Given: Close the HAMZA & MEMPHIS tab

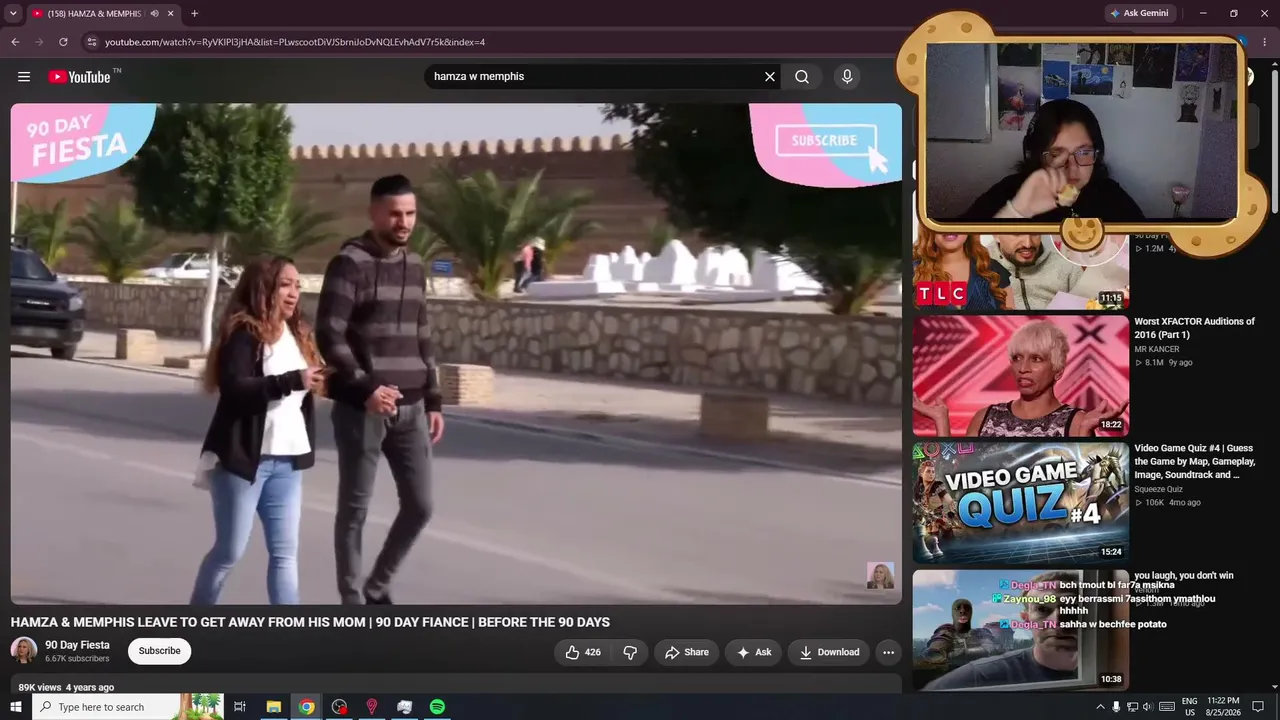Looking at the screenshot, I should (x=171, y=14).
